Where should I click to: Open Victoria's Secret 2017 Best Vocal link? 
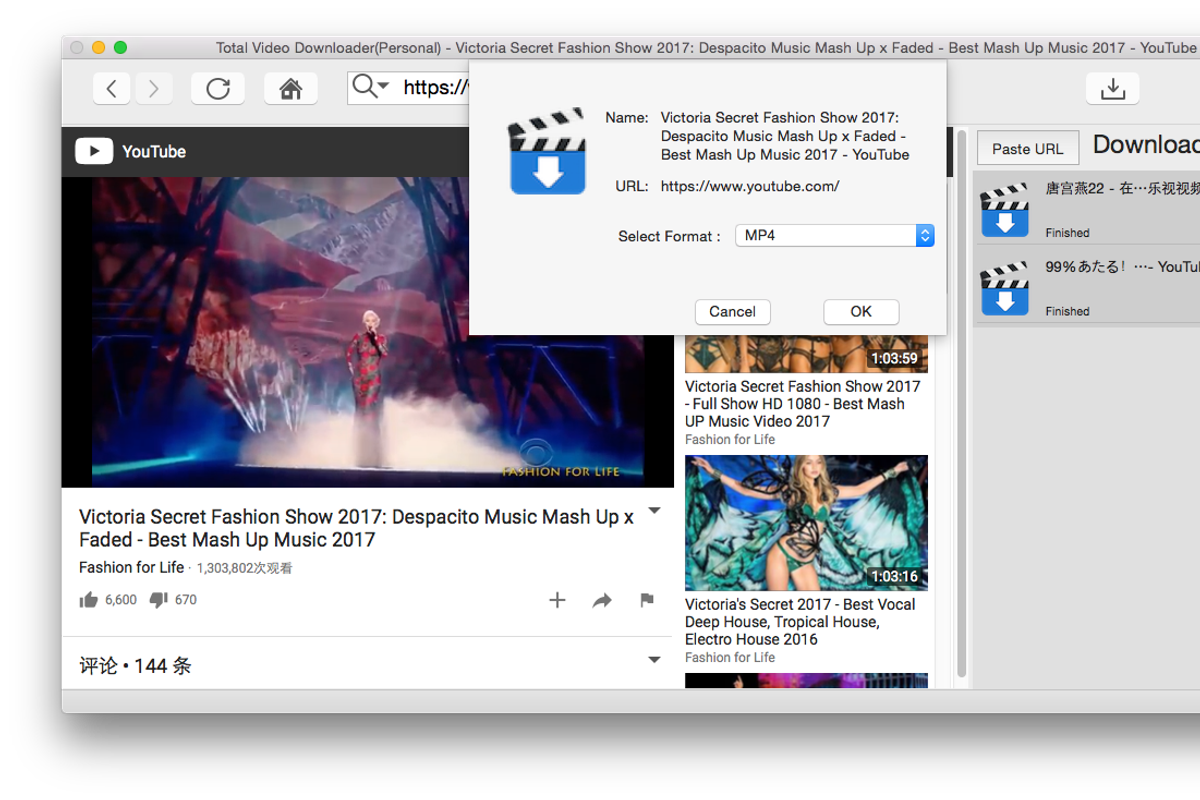tap(800, 622)
